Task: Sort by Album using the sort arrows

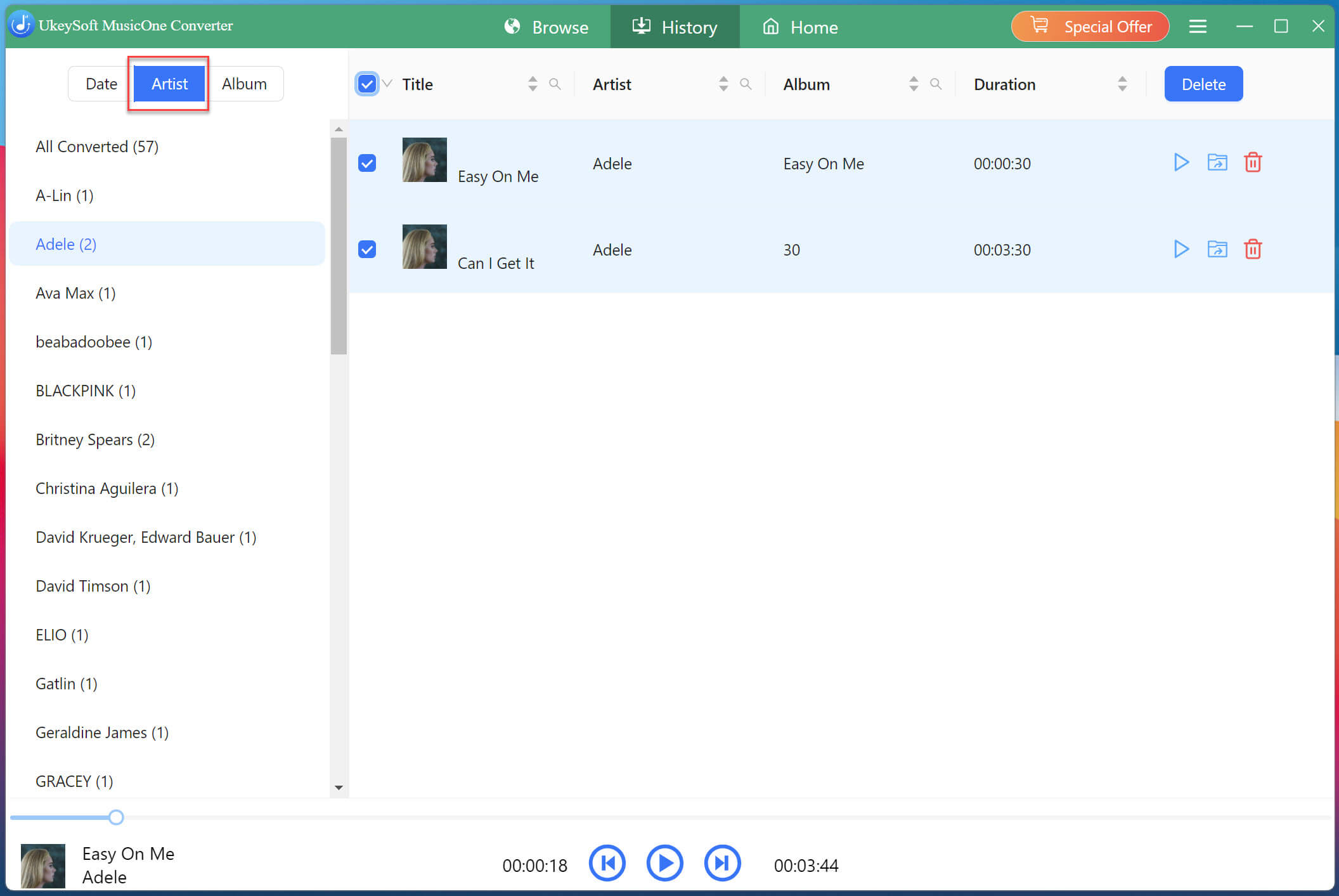Action: [x=914, y=84]
